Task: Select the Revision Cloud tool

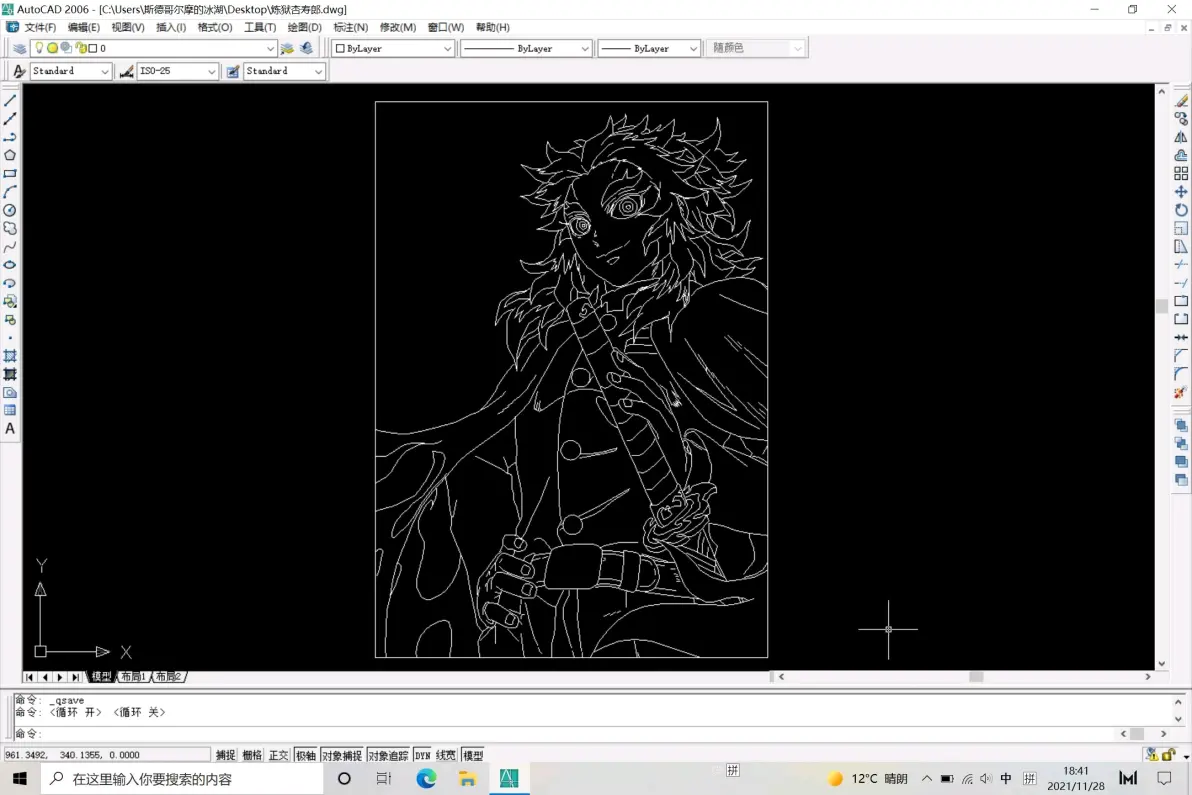Action: [x=10, y=228]
